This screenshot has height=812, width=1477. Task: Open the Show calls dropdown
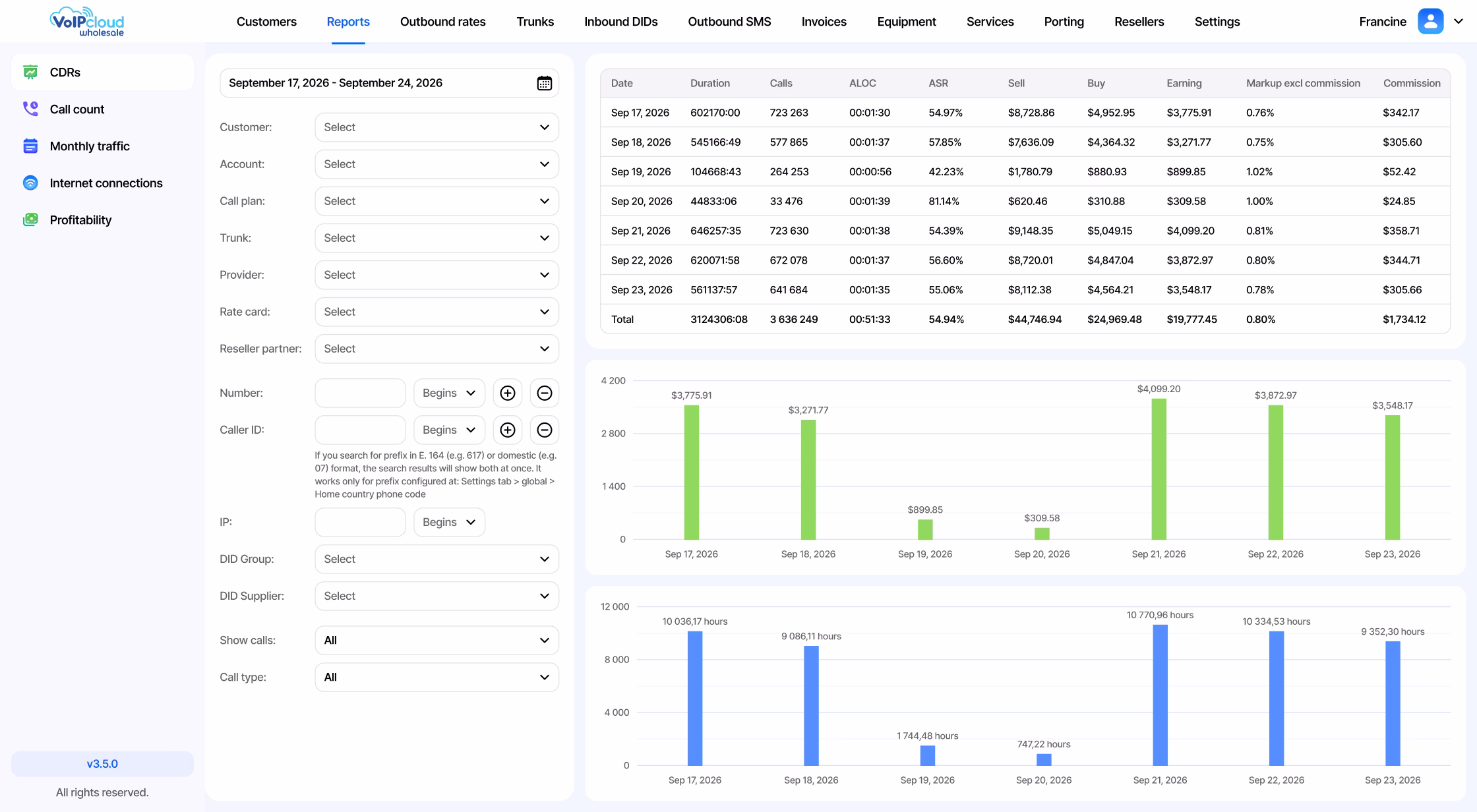pyautogui.click(x=437, y=640)
